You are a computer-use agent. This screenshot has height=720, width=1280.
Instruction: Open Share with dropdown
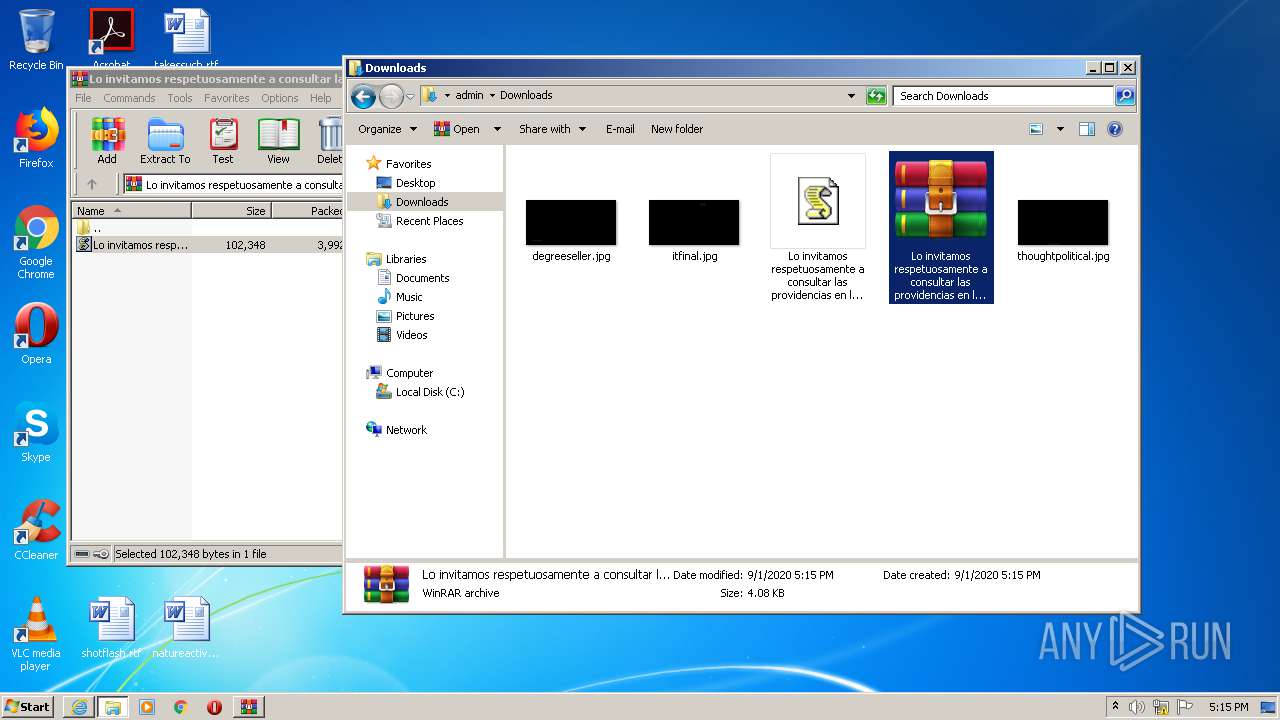(552, 129)
